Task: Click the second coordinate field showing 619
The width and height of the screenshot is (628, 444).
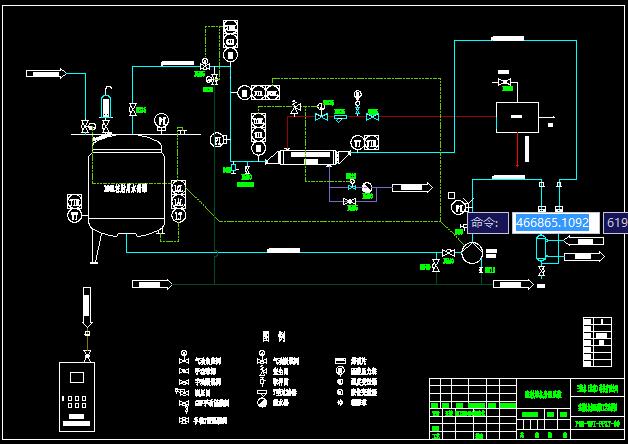Action: tap(615, 223)
